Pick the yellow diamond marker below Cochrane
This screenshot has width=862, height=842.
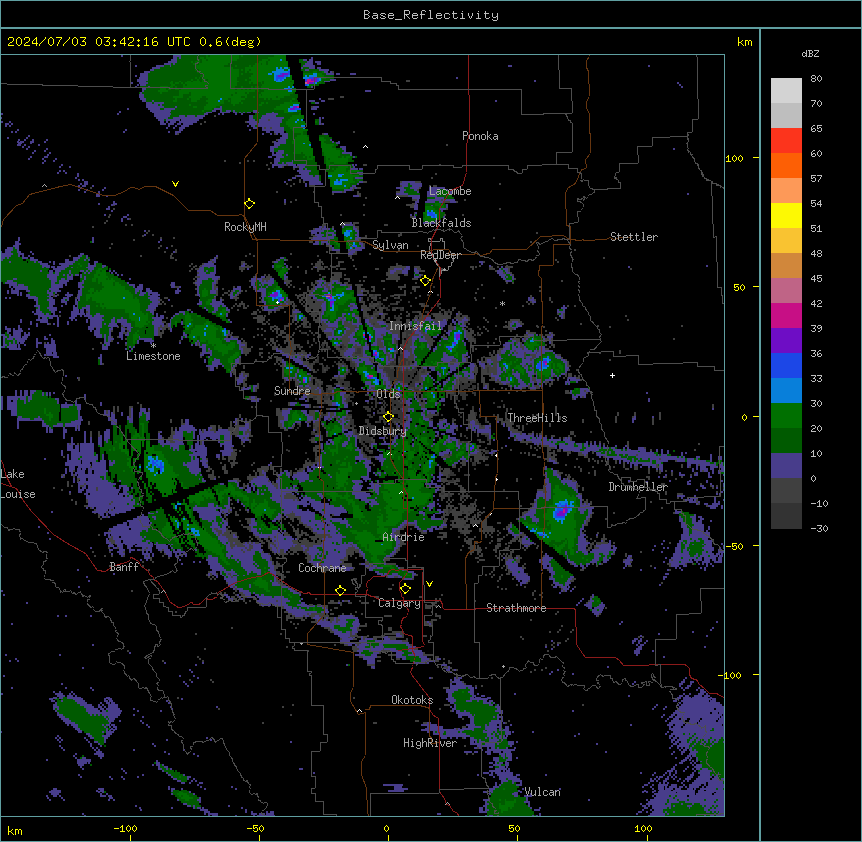coord(340,590)
